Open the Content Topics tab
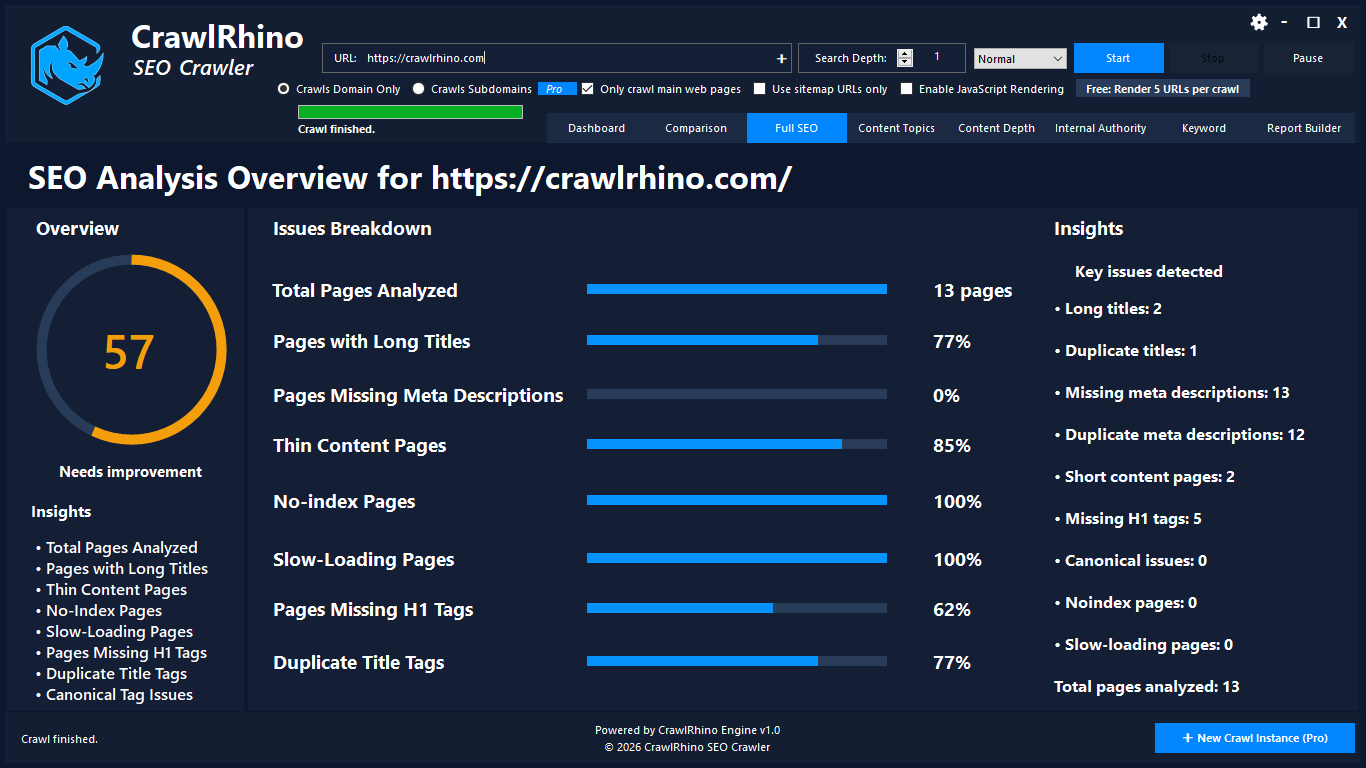Image resolution: width=1366 pixels, height=768 pixels. pyautogui.click(x=896, y=128)
